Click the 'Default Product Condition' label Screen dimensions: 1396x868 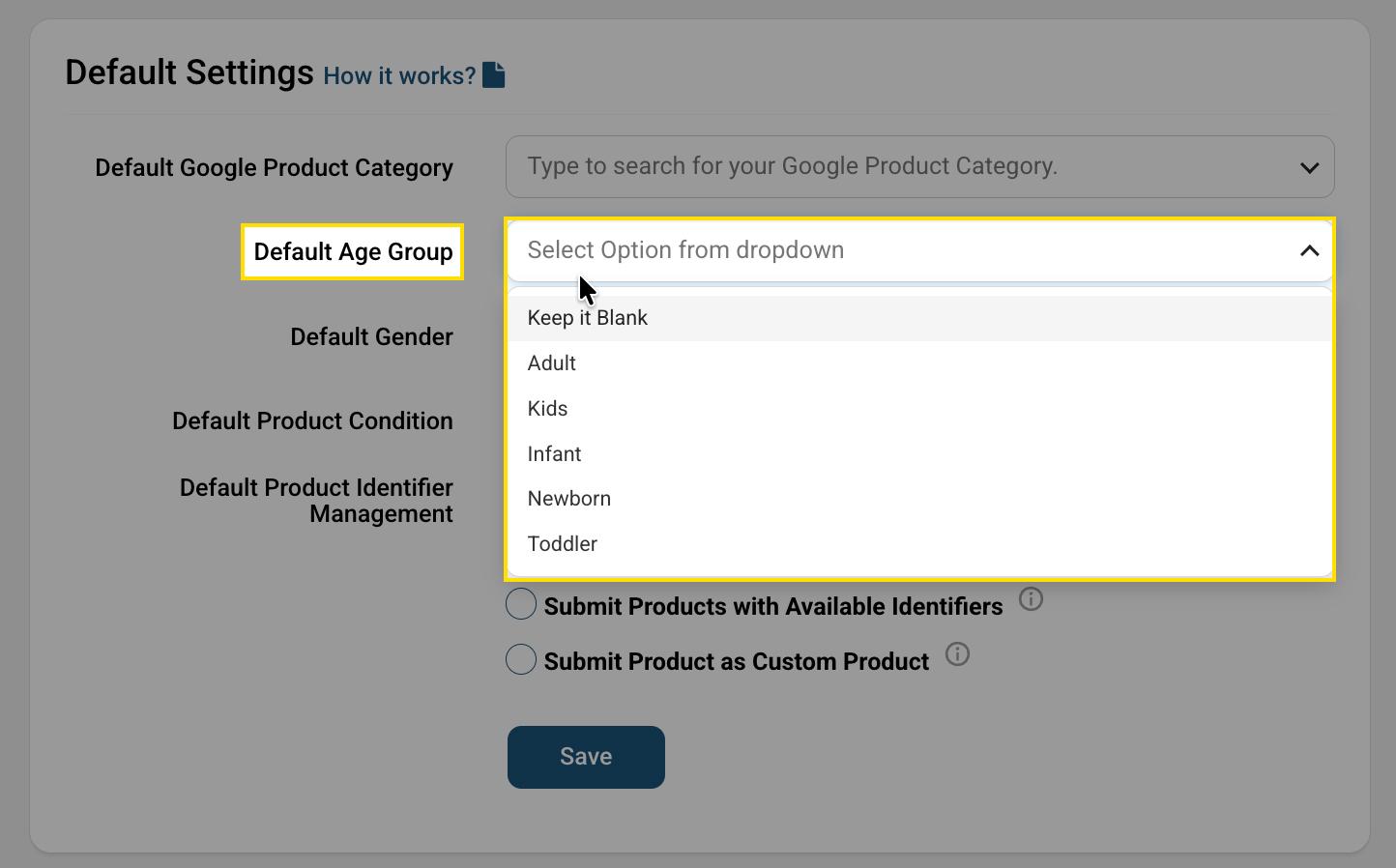(312, 421)
